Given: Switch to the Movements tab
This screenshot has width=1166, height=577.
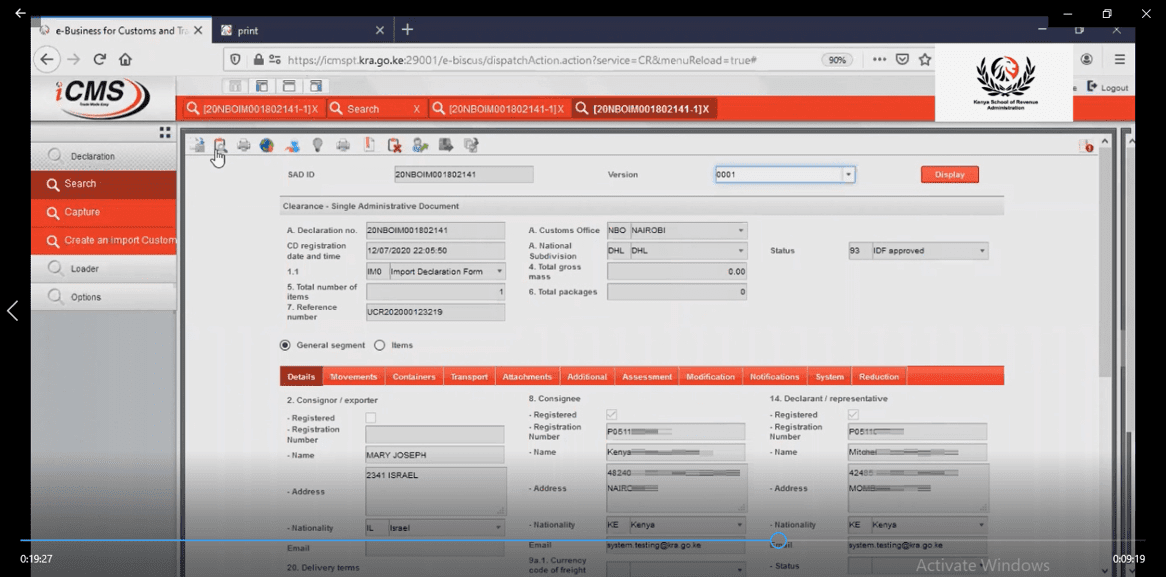Looking at the screenshot, I should click(353, 376).
